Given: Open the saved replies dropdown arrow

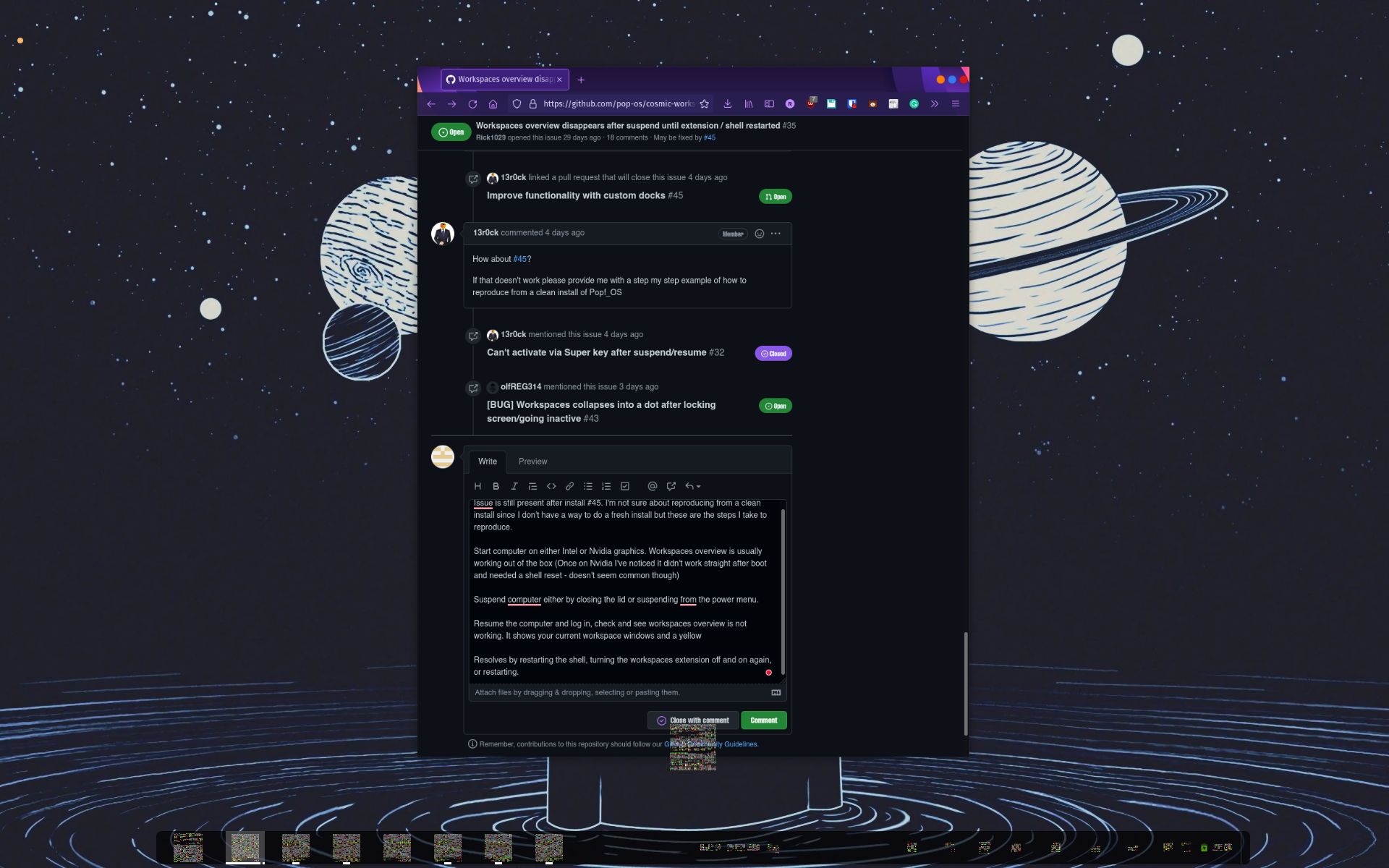Looking at the screenshot, I should tap(697, 486).
